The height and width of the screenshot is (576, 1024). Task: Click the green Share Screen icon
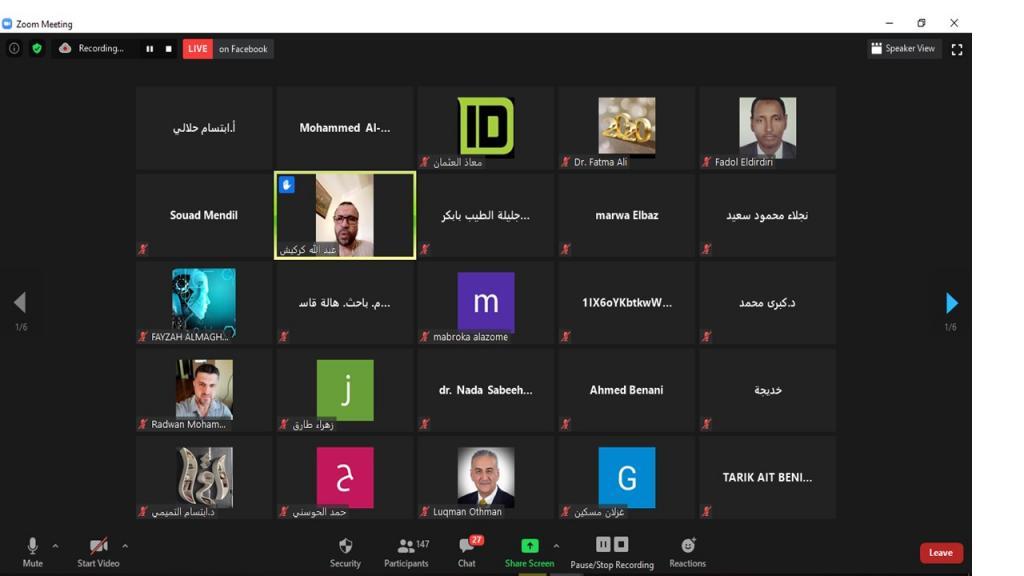[529, 546]
